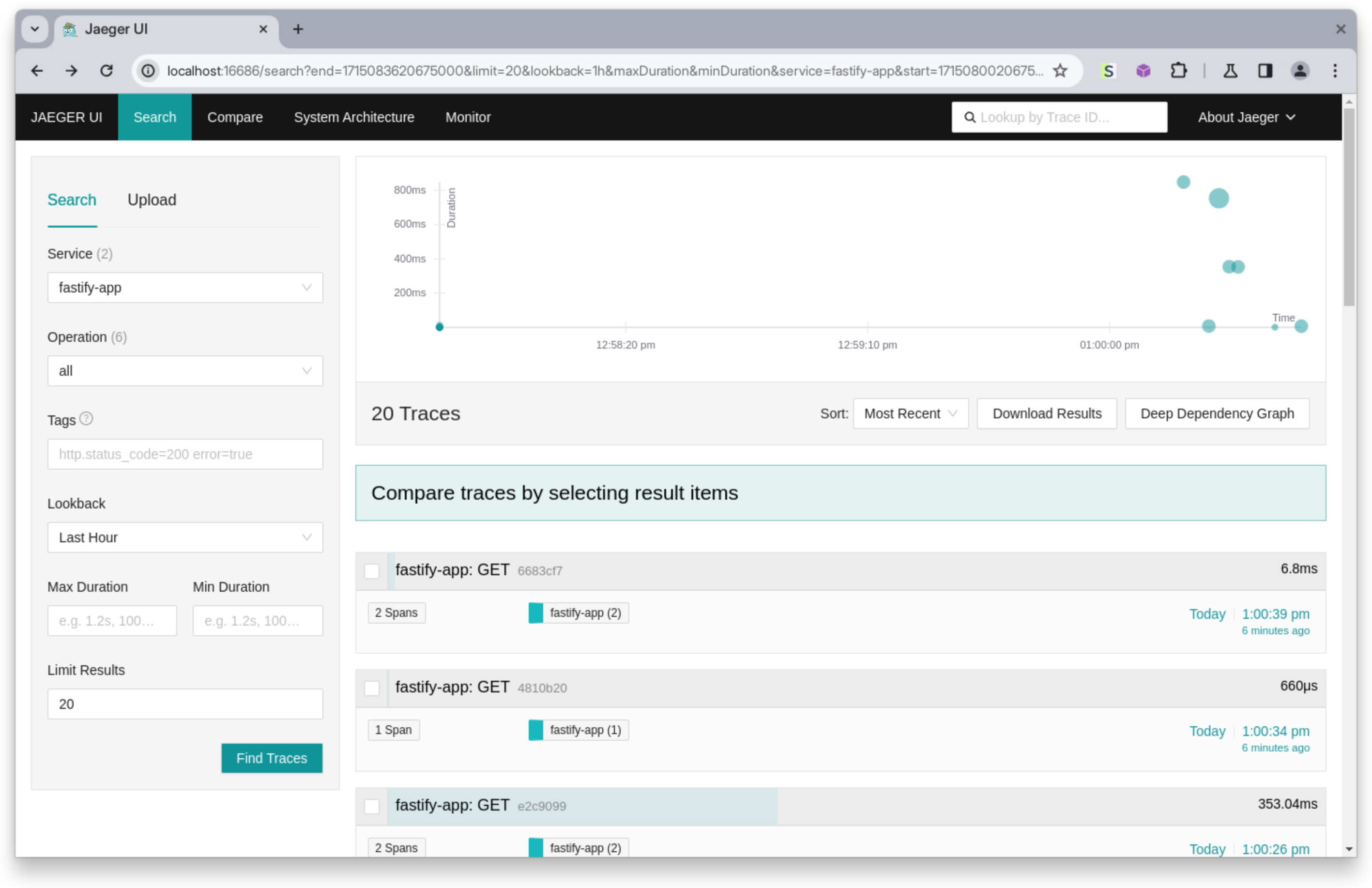
Task: Toggle the browser side panel
Action: (1265, 71)
